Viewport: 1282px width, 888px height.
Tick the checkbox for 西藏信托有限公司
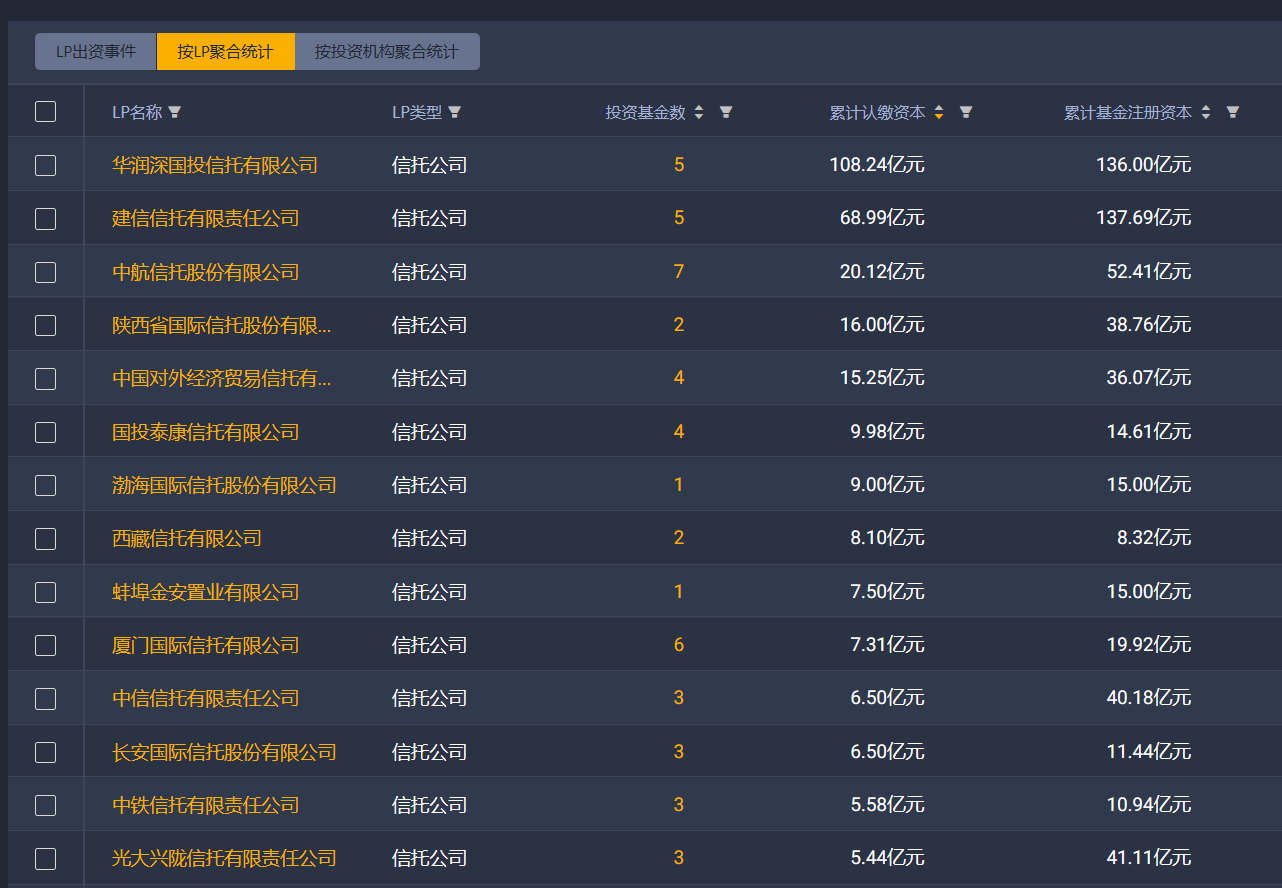(45, 539)
